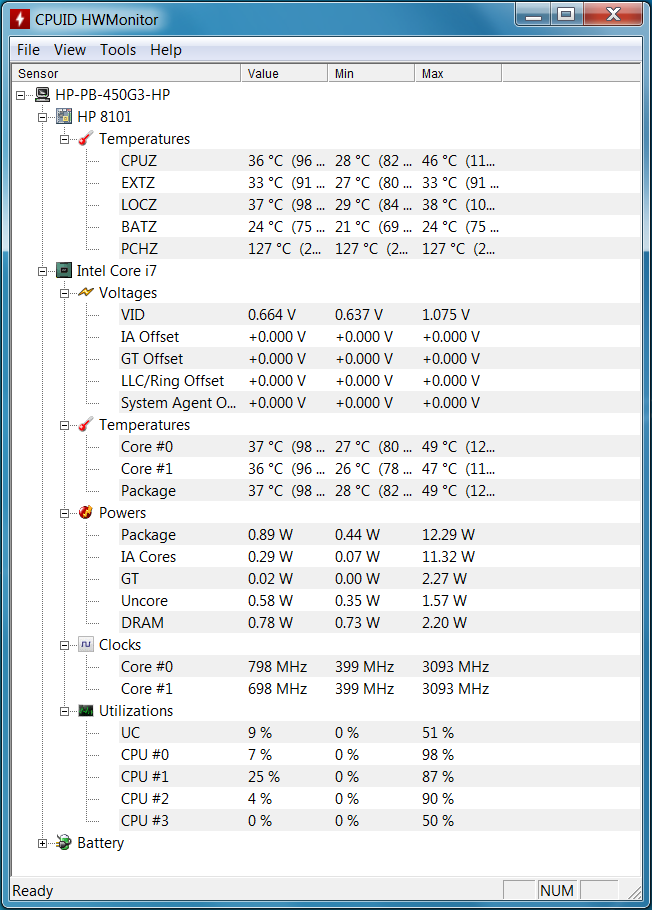
Task: Expand the Battery node
Action: click(42, 843)
